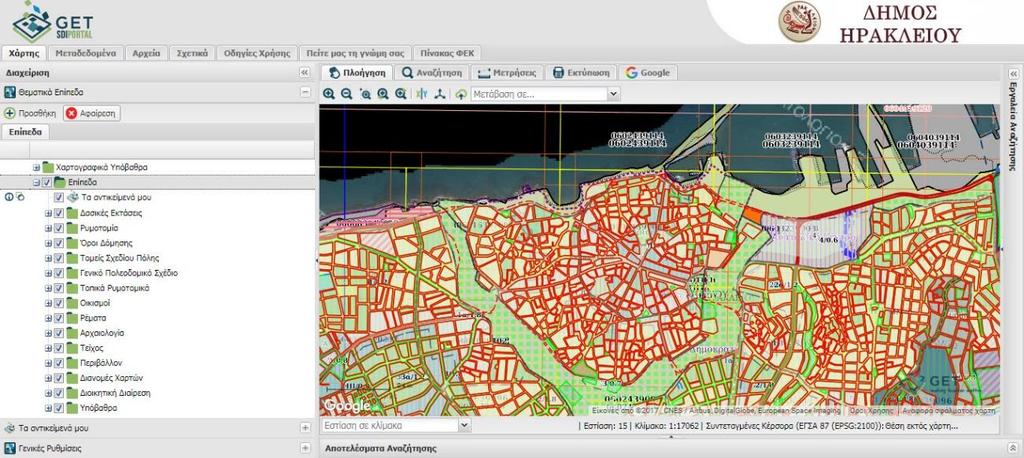Click the small refresh icon next to info icon
Viewport: 1024px width, 458px height.
coord(20,197)
